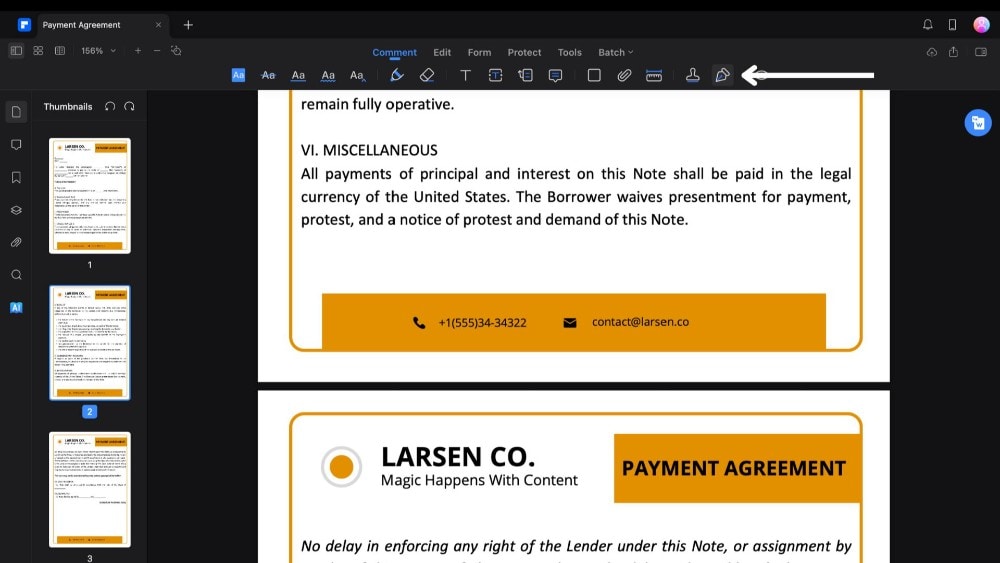Click the VI. MISCELLANEOUS heading

click(x=369, y=150)
